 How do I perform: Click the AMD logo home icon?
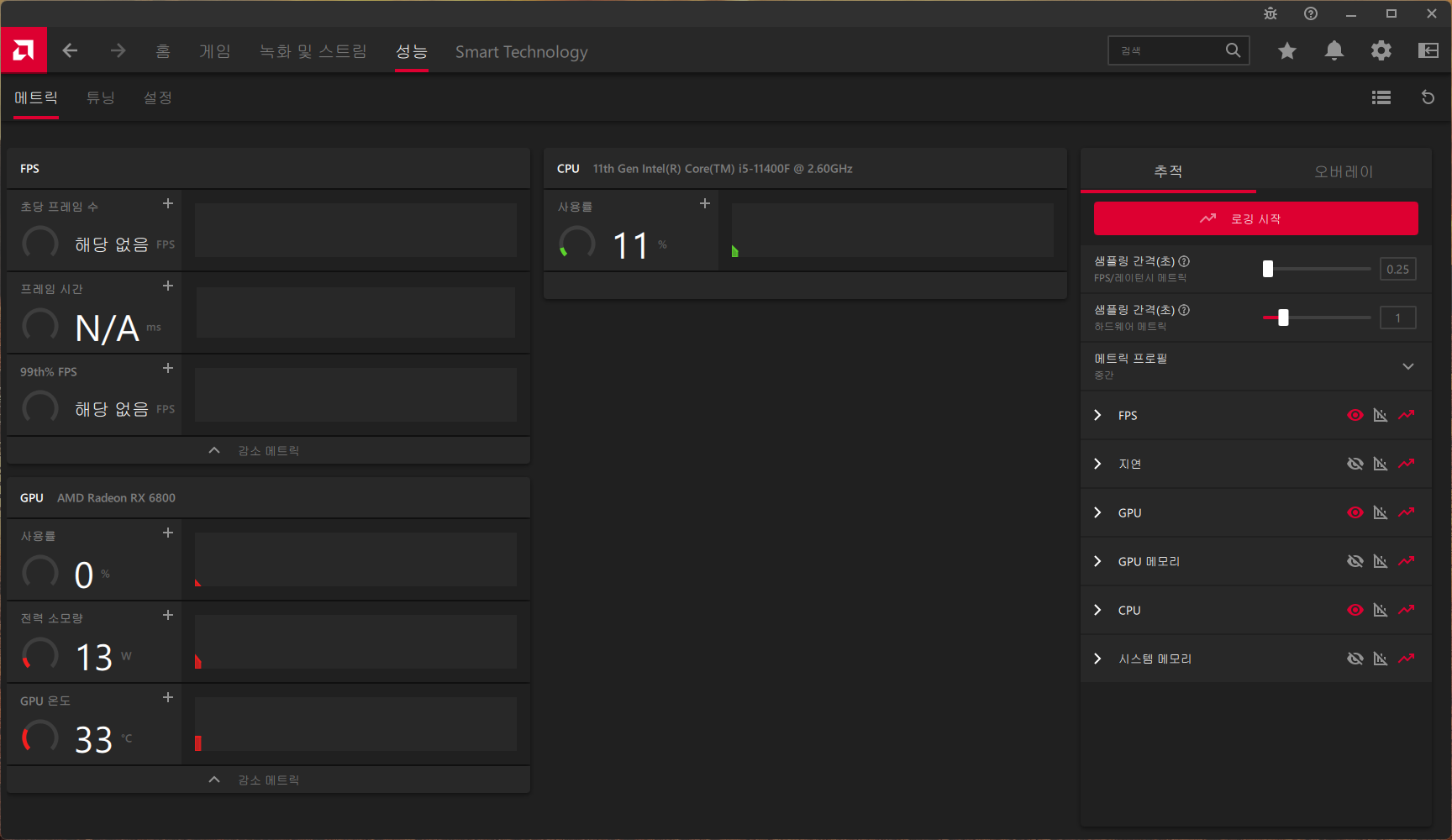coord(24,50)
